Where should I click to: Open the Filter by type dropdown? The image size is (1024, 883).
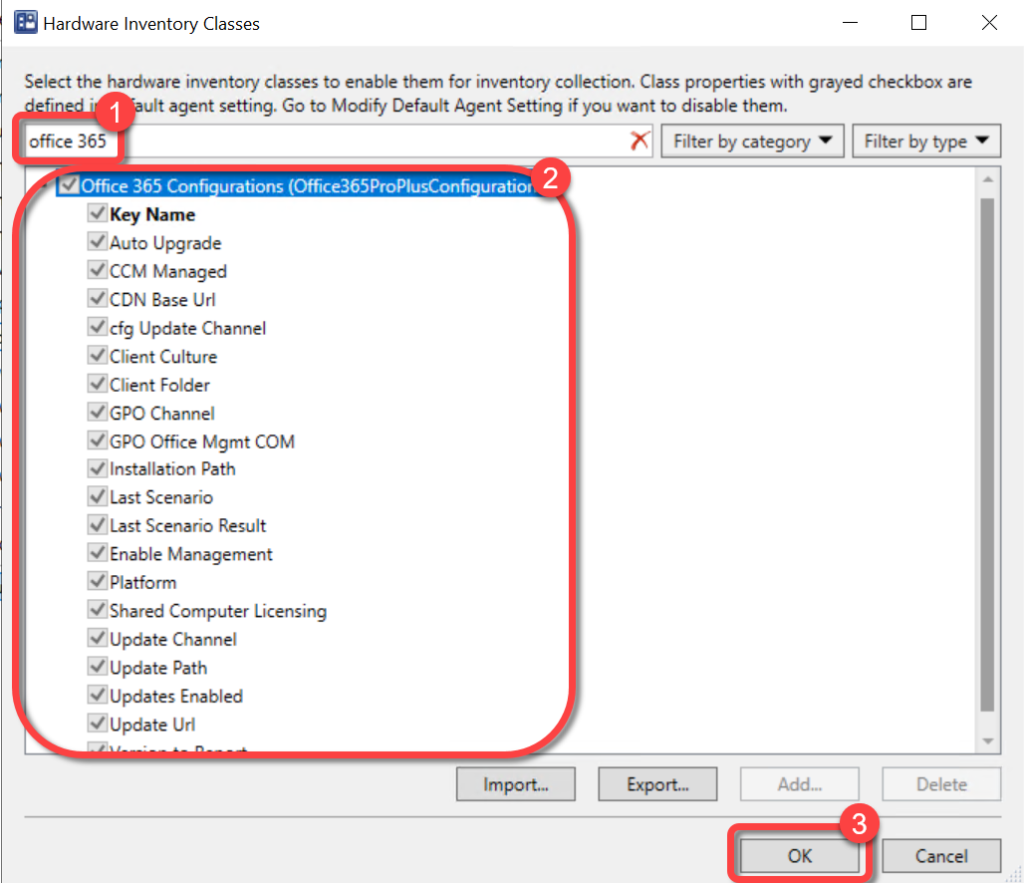tap(925, 141)
